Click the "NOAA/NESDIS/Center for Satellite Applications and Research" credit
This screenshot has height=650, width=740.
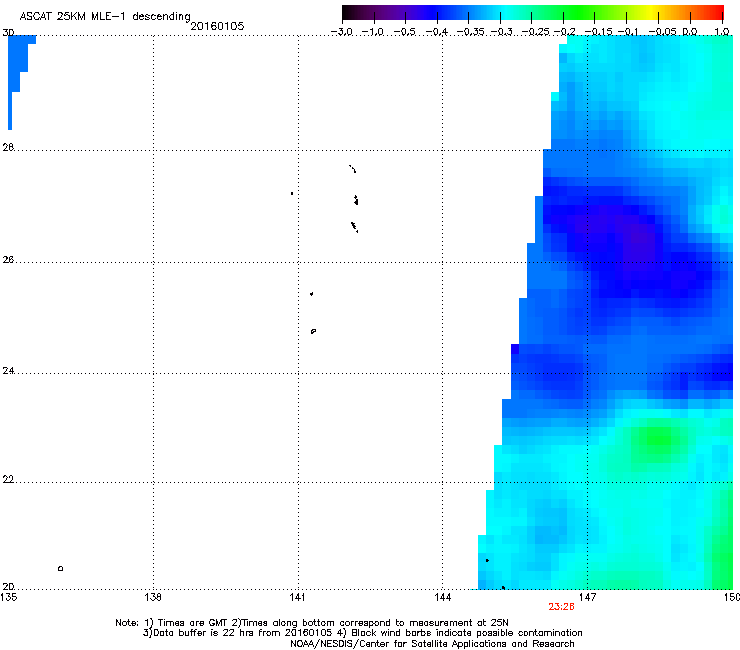click(432, 644)
